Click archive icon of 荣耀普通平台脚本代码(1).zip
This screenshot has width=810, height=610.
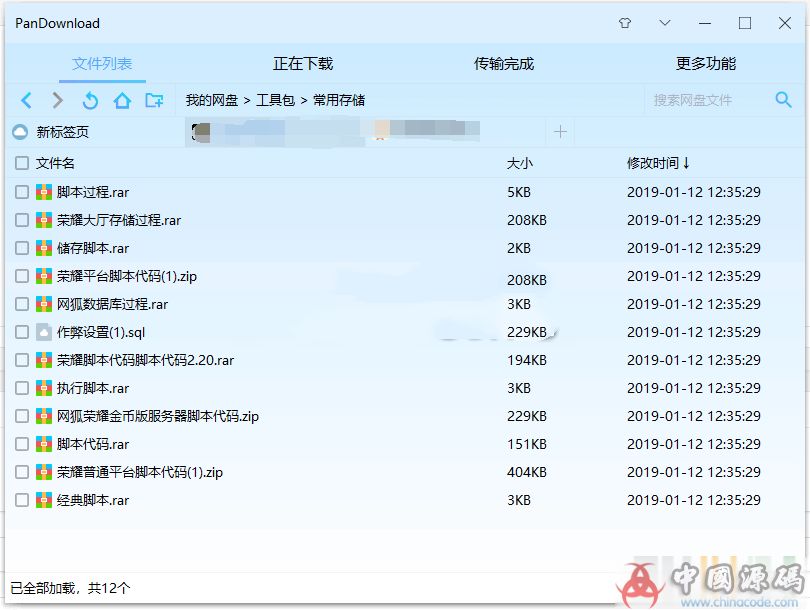click(x=44, y=472)
